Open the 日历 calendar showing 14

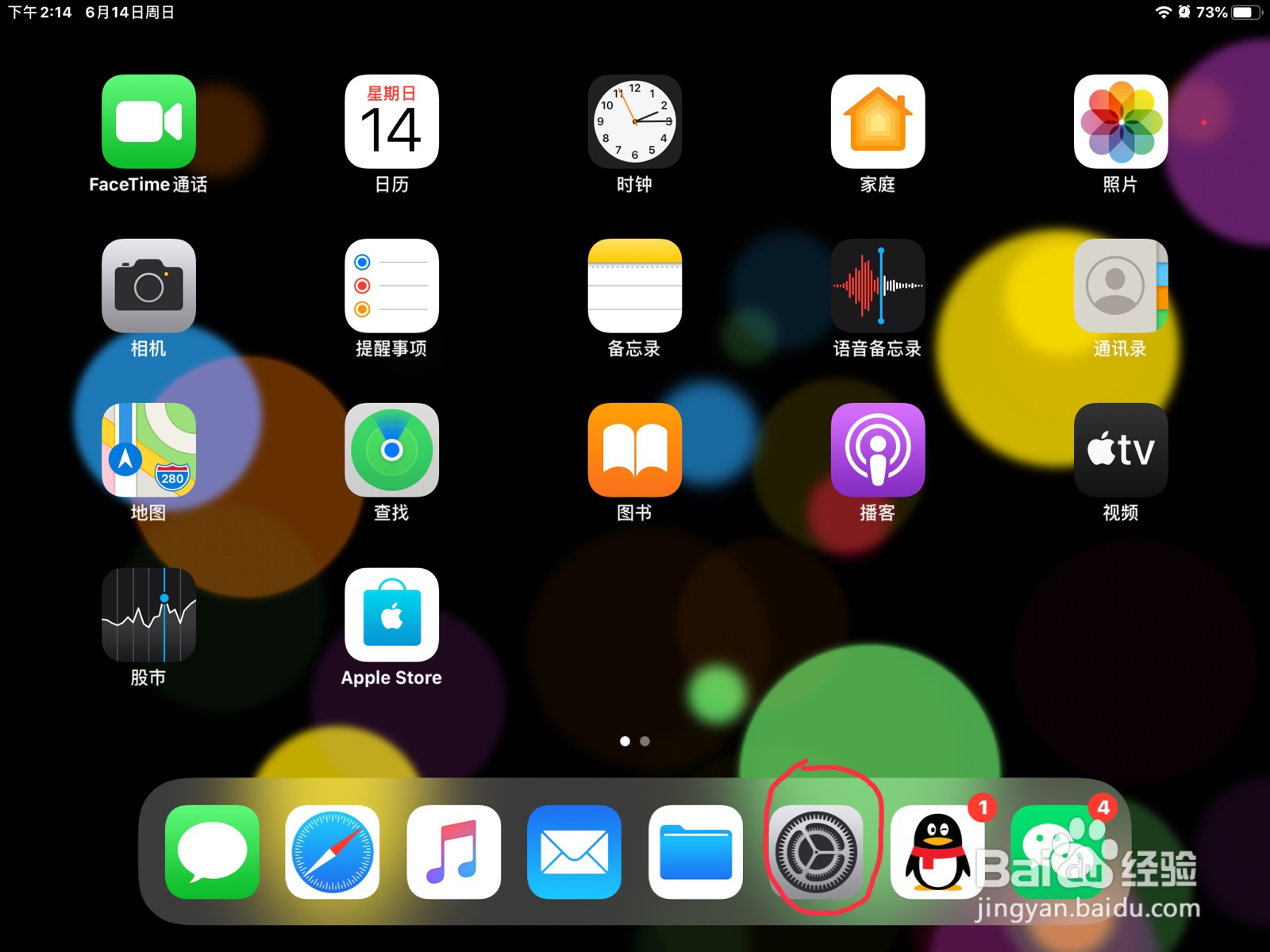tap(391, 121)
